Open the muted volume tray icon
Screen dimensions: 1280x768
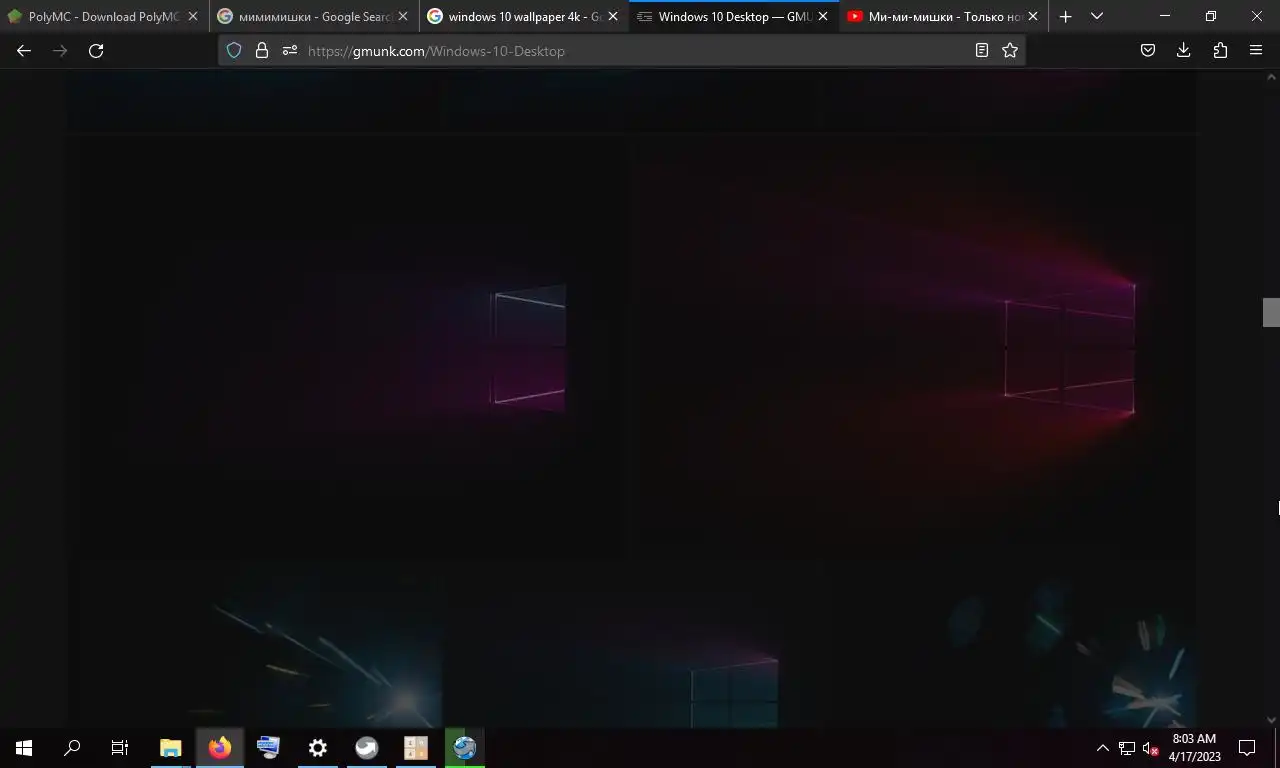click(1151, 748)
